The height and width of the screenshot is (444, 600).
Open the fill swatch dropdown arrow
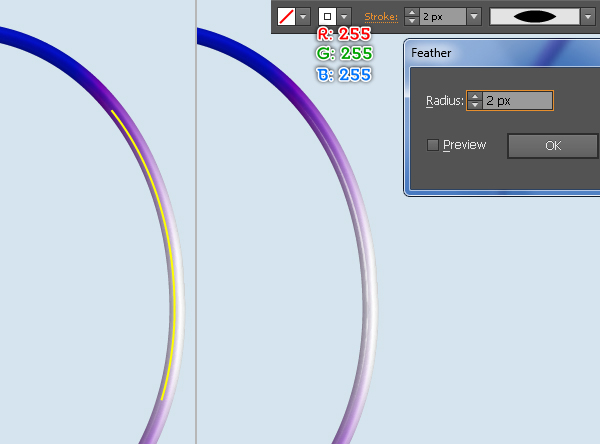point(303,17)
